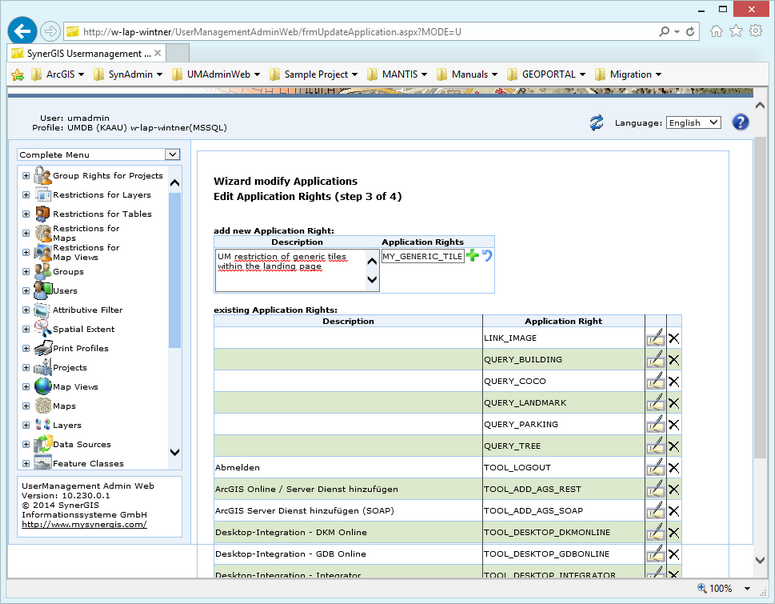The width and height of the screenshot is (775, 604).
Task: Click the sidebar menu scrollbar thumb
Action: tap(174, 270)
